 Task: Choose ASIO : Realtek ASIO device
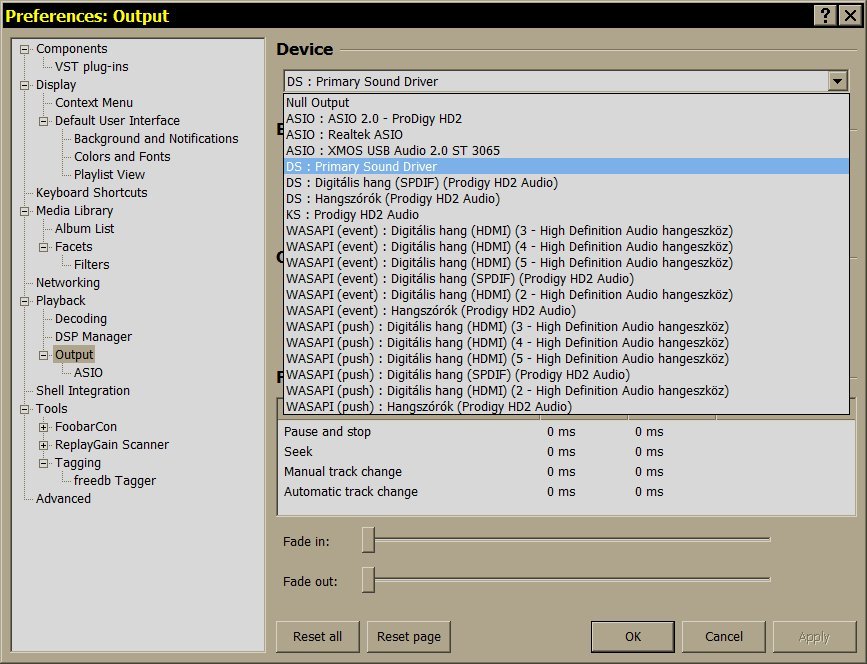coord(344,135)
